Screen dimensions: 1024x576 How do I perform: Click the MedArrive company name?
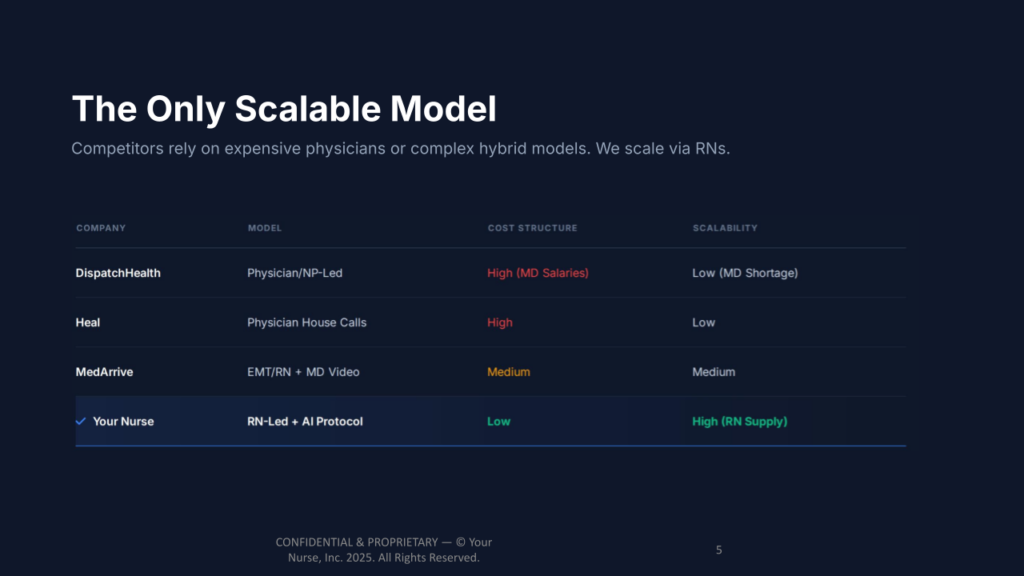click(x=105, y=372)
